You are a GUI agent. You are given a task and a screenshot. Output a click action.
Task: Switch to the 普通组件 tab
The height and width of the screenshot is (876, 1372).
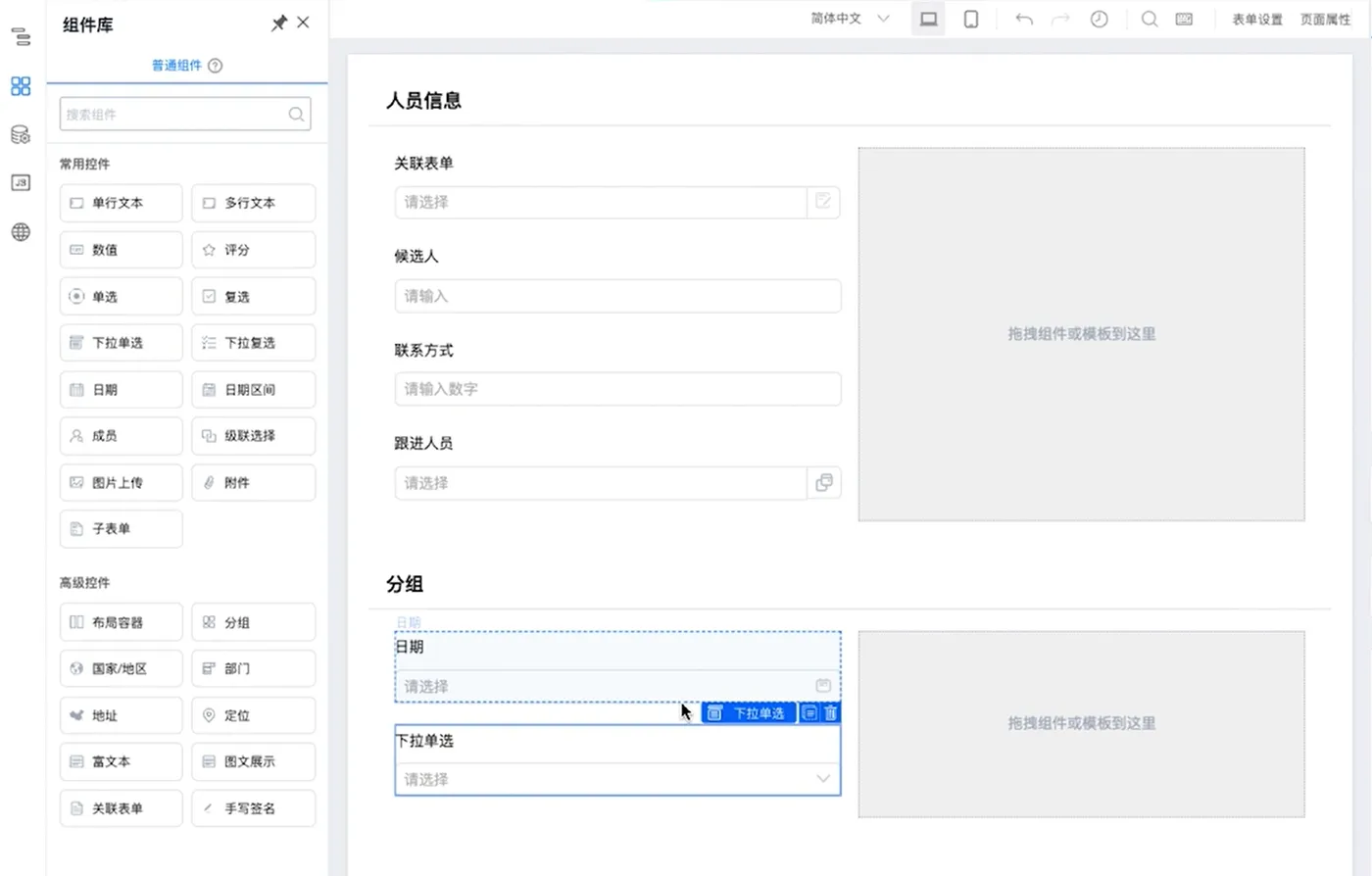(176, 66)
